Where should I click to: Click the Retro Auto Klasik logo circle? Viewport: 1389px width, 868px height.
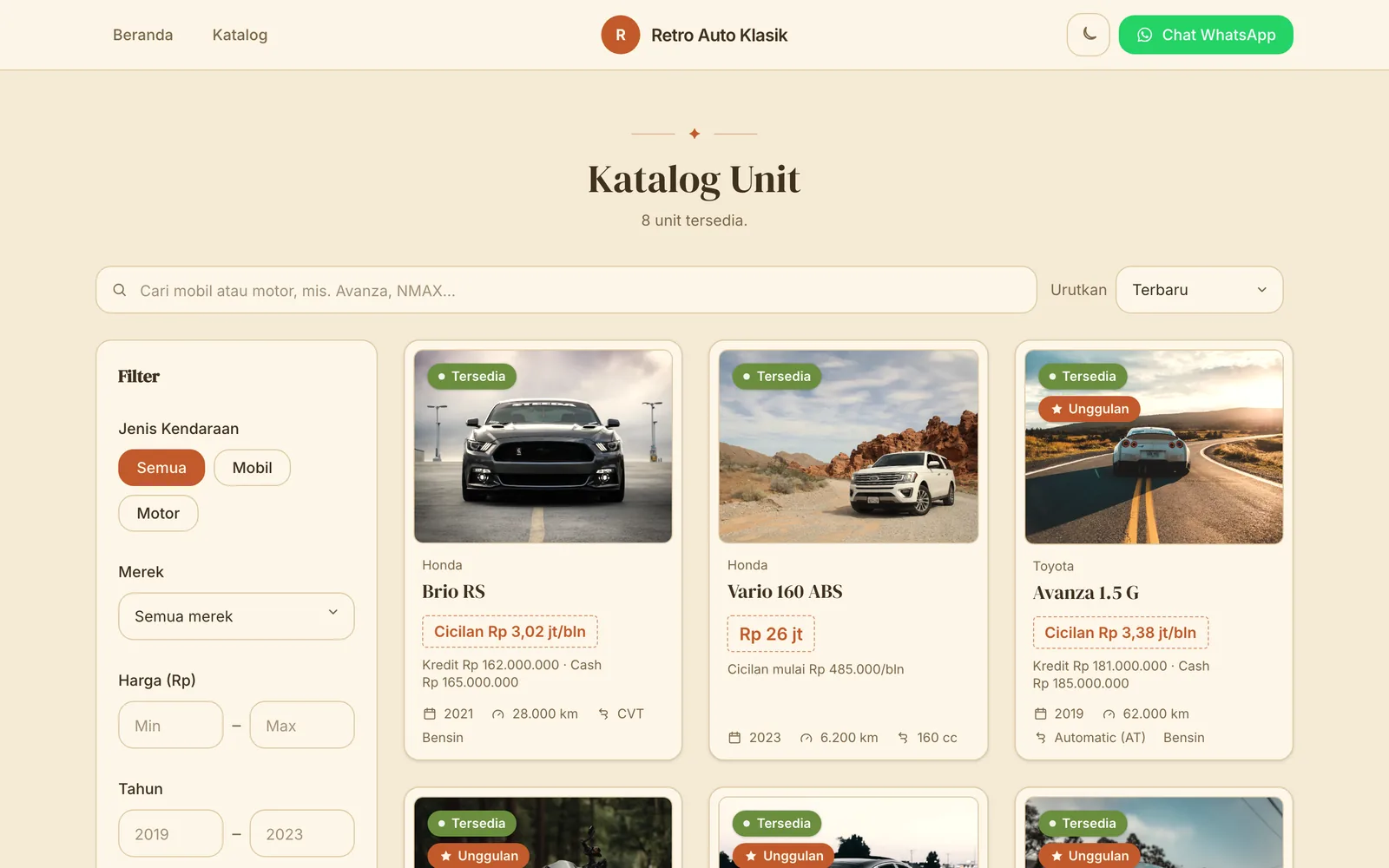620,35
